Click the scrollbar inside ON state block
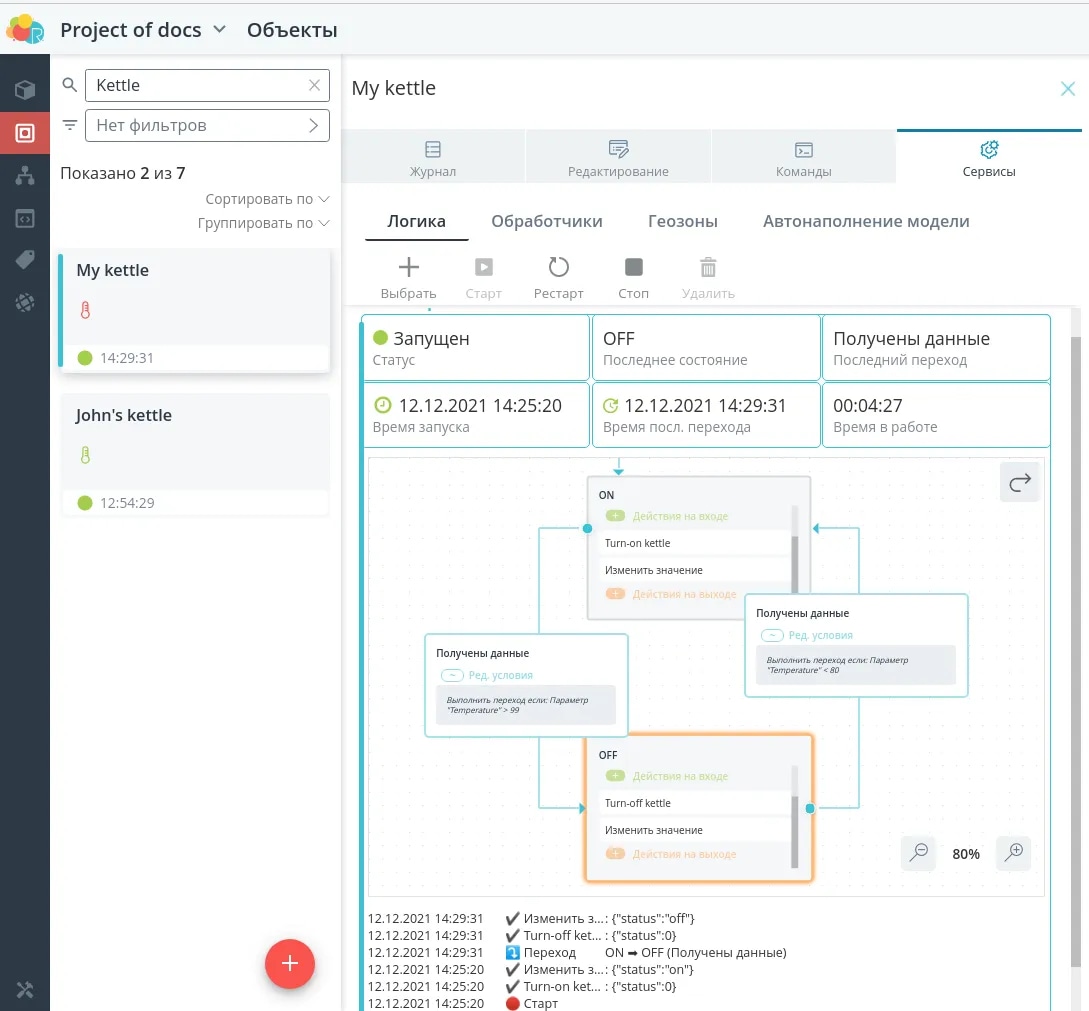1089x1011 pixels. click(x=795, y=564)
